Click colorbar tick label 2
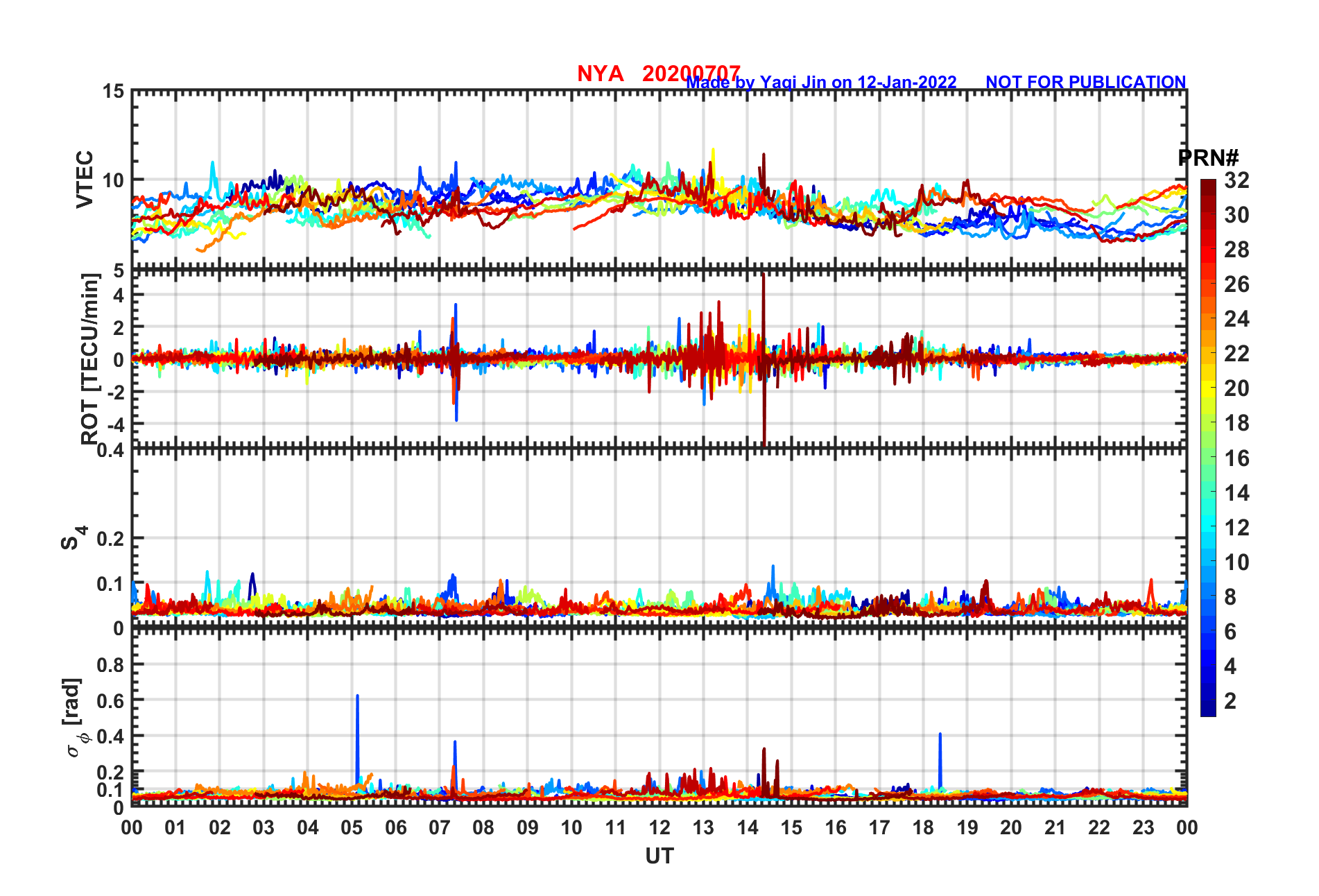The width and height of the screenshot is (1319, 896). 1230,700
